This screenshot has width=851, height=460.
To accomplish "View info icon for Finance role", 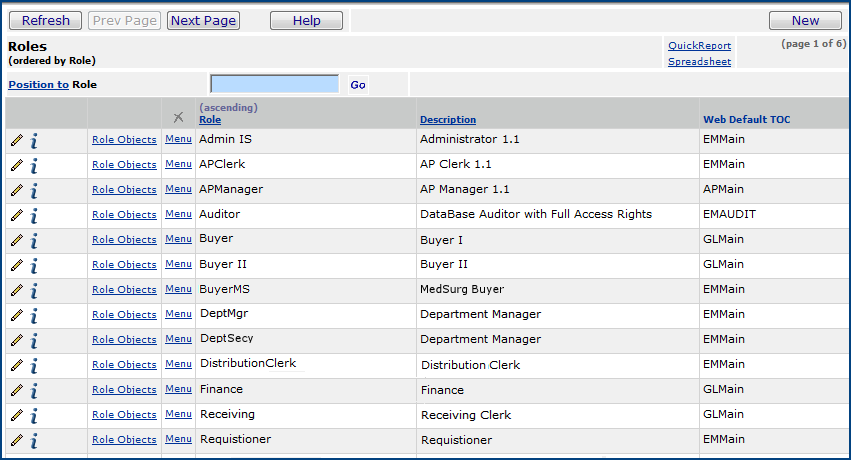I will tap(33, 390).
